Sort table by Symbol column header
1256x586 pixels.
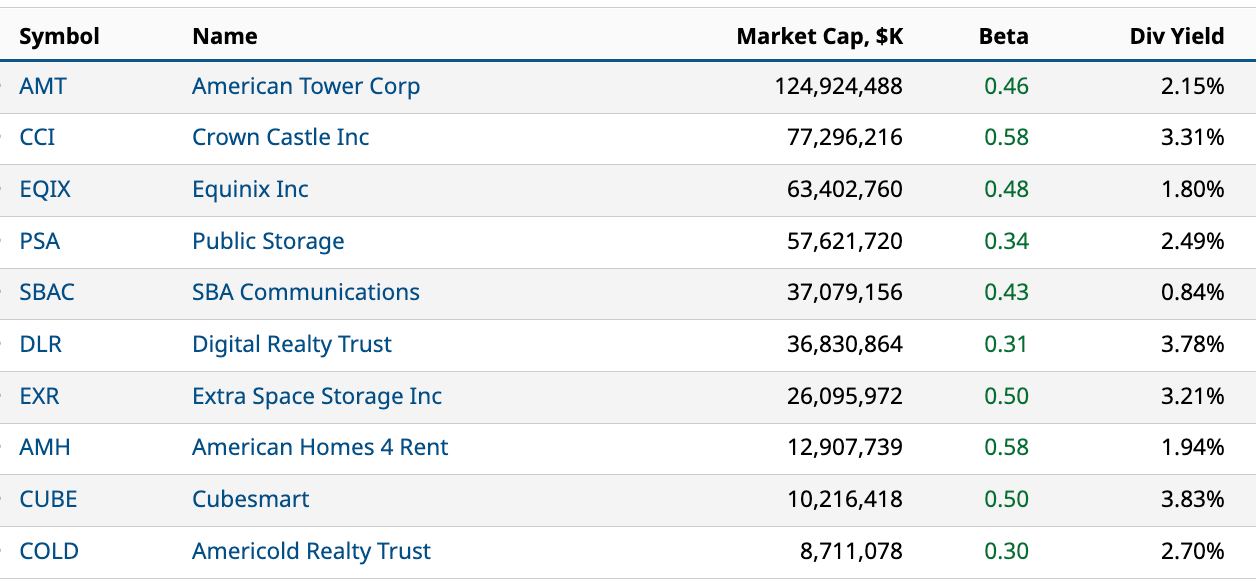coord(59,37)
